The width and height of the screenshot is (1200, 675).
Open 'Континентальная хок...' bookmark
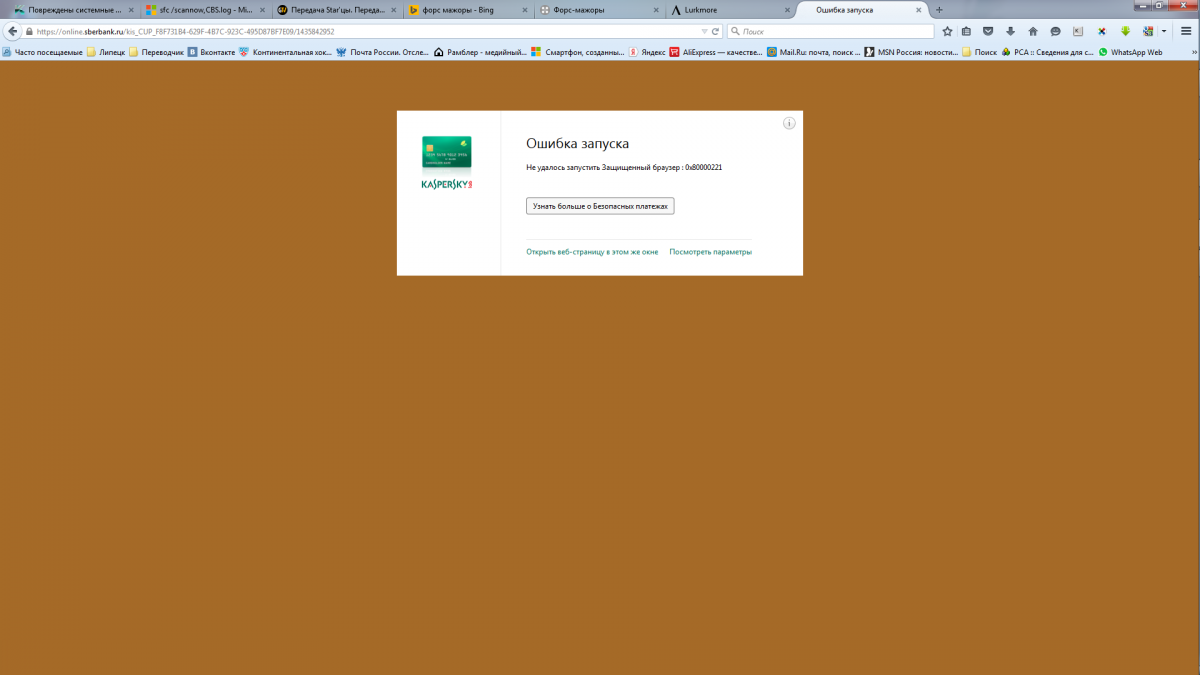click(x=285, y=52)
